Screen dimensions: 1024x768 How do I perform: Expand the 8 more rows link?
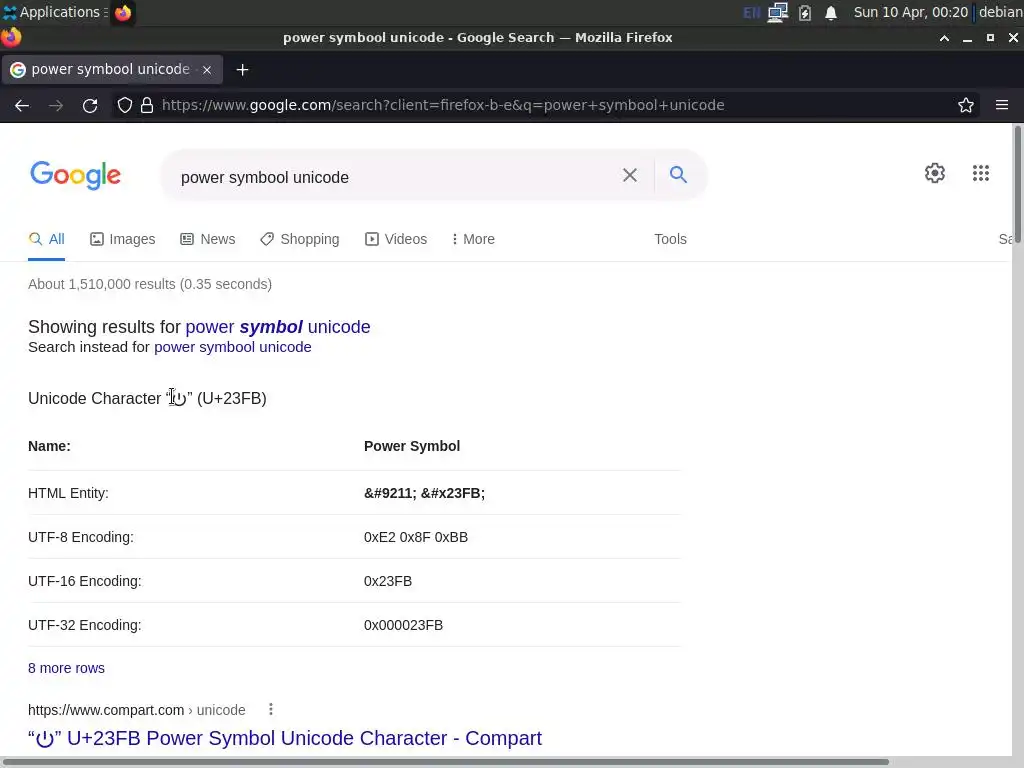pos(66,668)
